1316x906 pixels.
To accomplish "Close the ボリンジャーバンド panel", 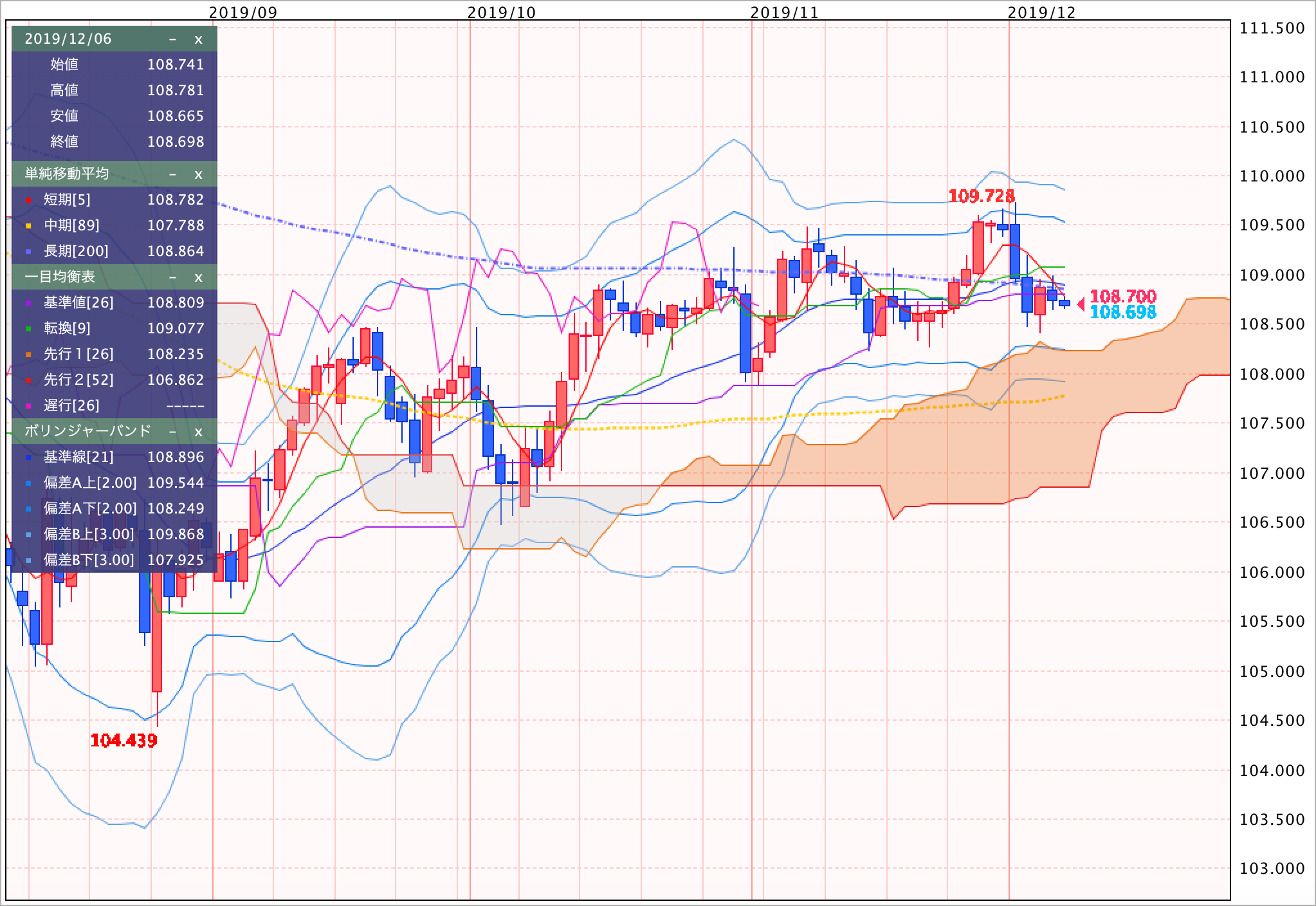I will pos(198,432).
